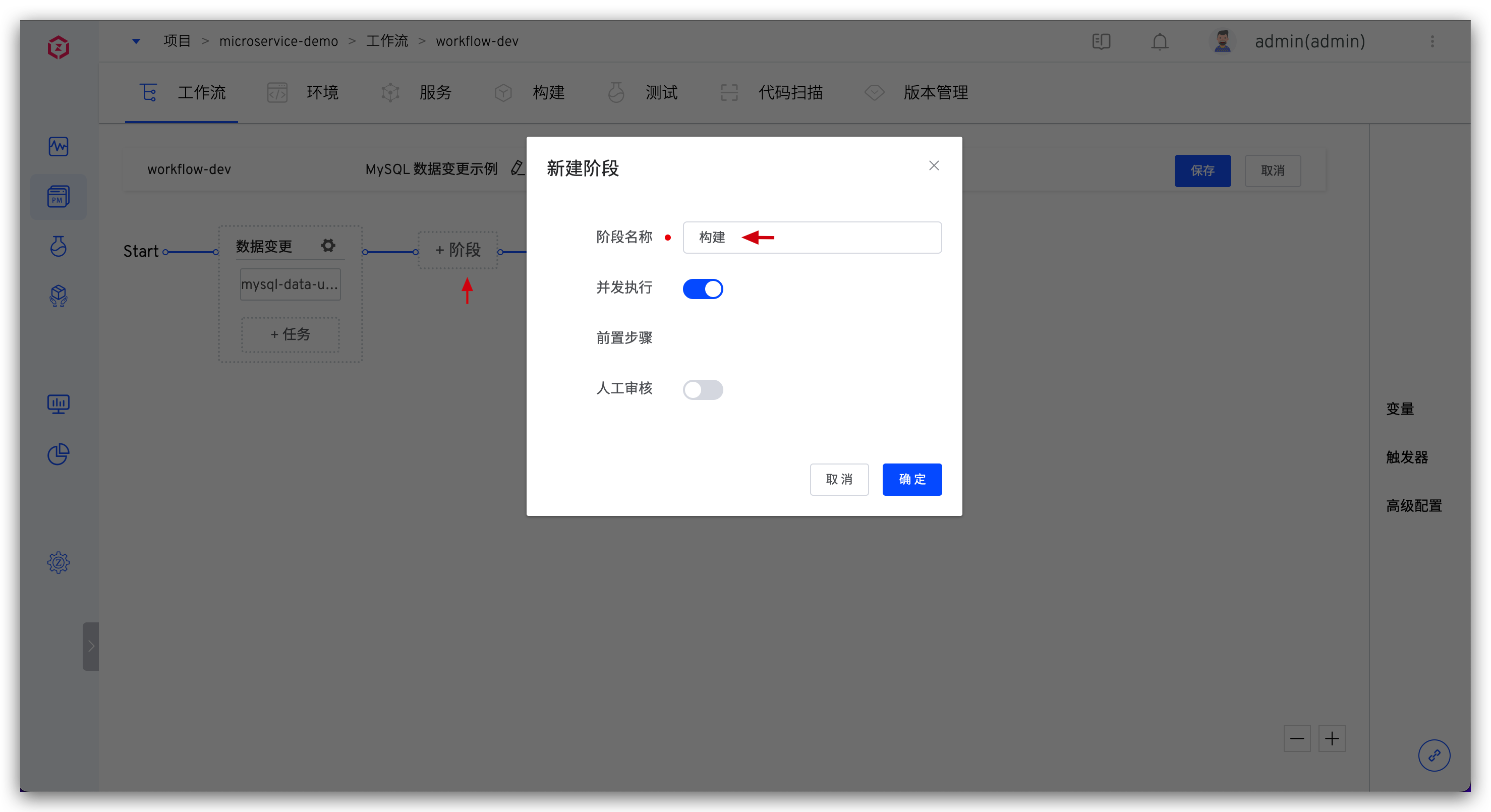Zoom in the canvas with plus button
This screenshot has width=1491, height=812.
coord(1332,738)
